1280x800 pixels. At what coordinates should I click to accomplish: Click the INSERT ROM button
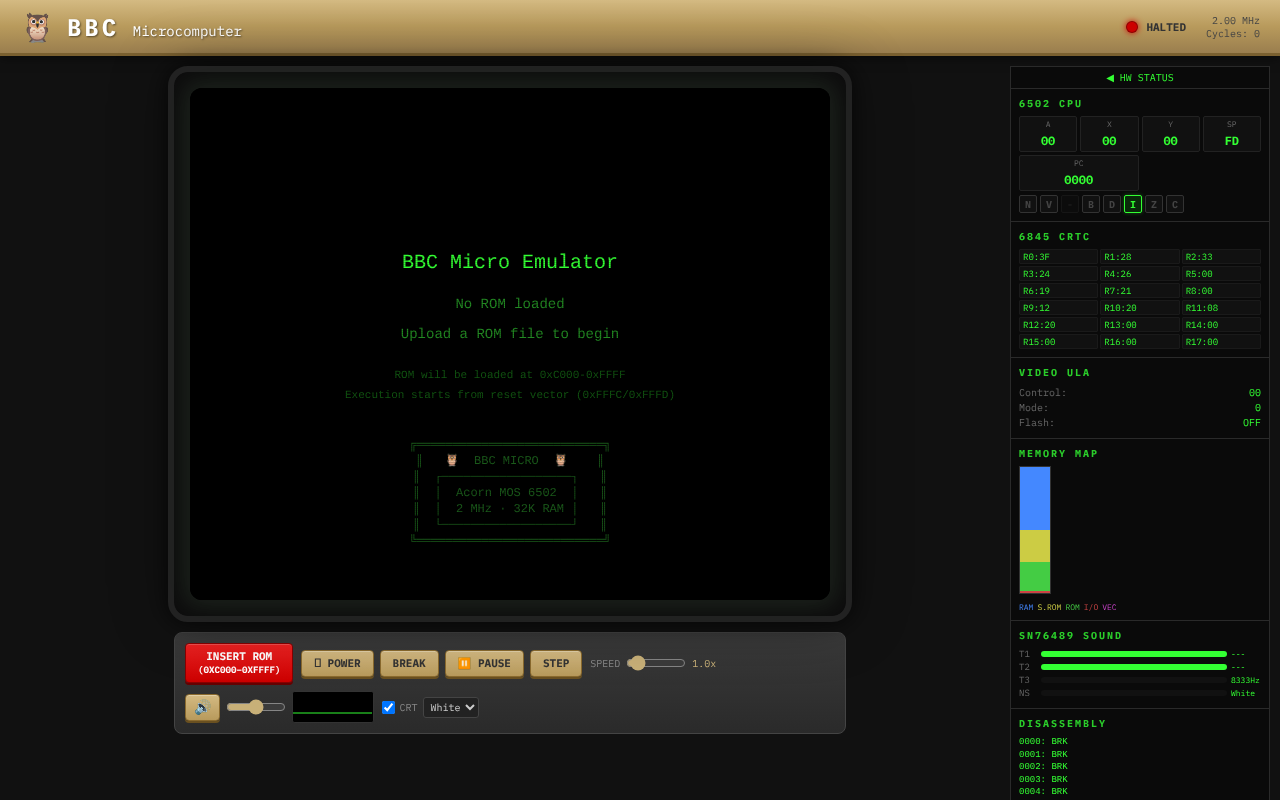(x=238, y=663)
